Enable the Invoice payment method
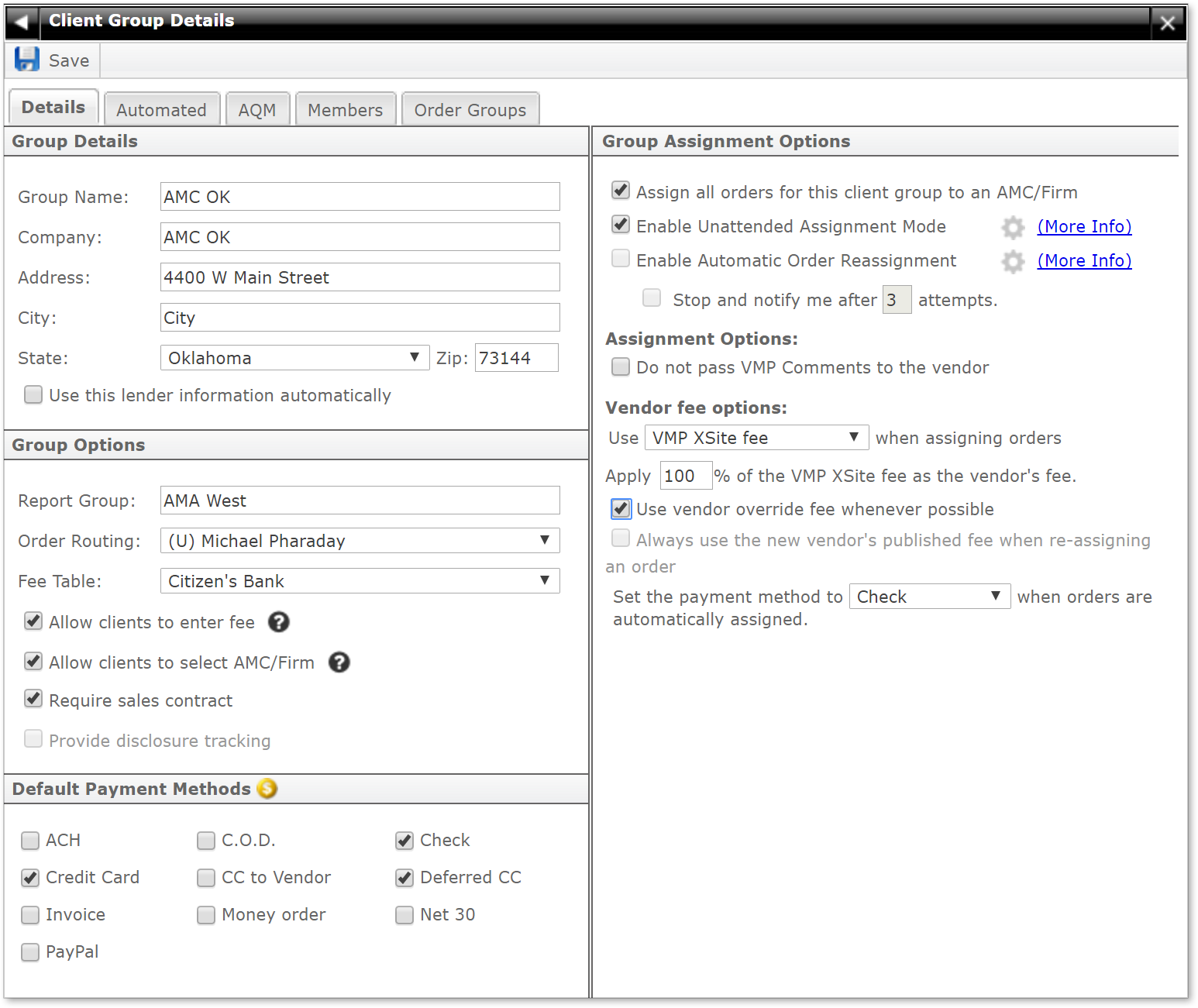This screenshot has width=1198, height=1008. click(30, 915)
